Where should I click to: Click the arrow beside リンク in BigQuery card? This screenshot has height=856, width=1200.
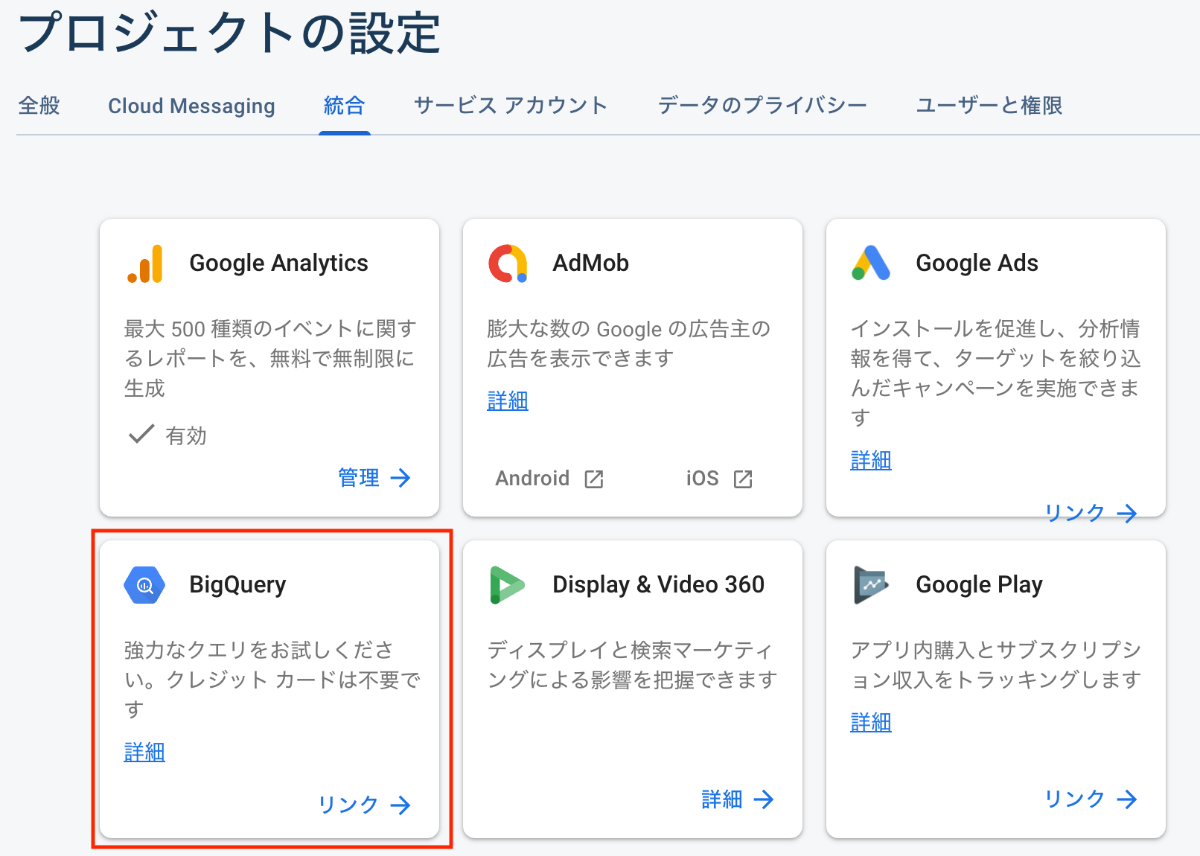[401, 805]
